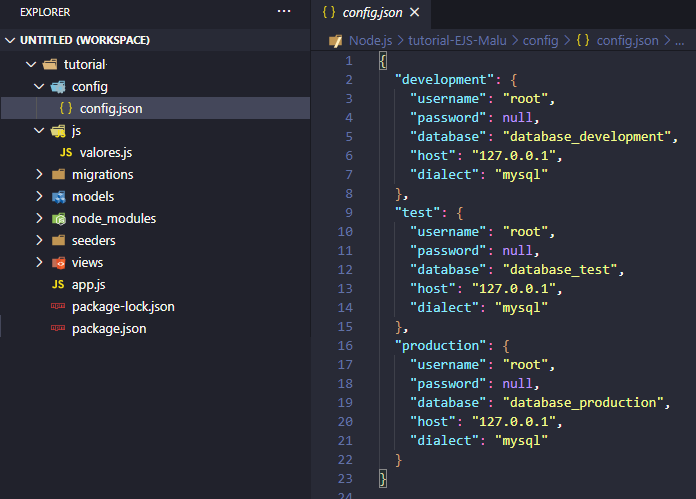Image resolution: width=696 pixels, height=499 pixels.
Task: Click the models folder icon
Action: tap(58, 197)
